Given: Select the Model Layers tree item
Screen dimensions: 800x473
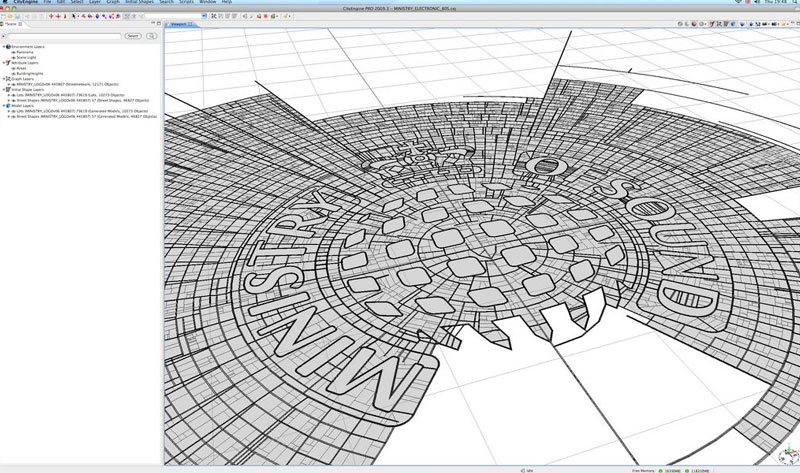Looking at the screenshot, I should (x=20, y=104).
